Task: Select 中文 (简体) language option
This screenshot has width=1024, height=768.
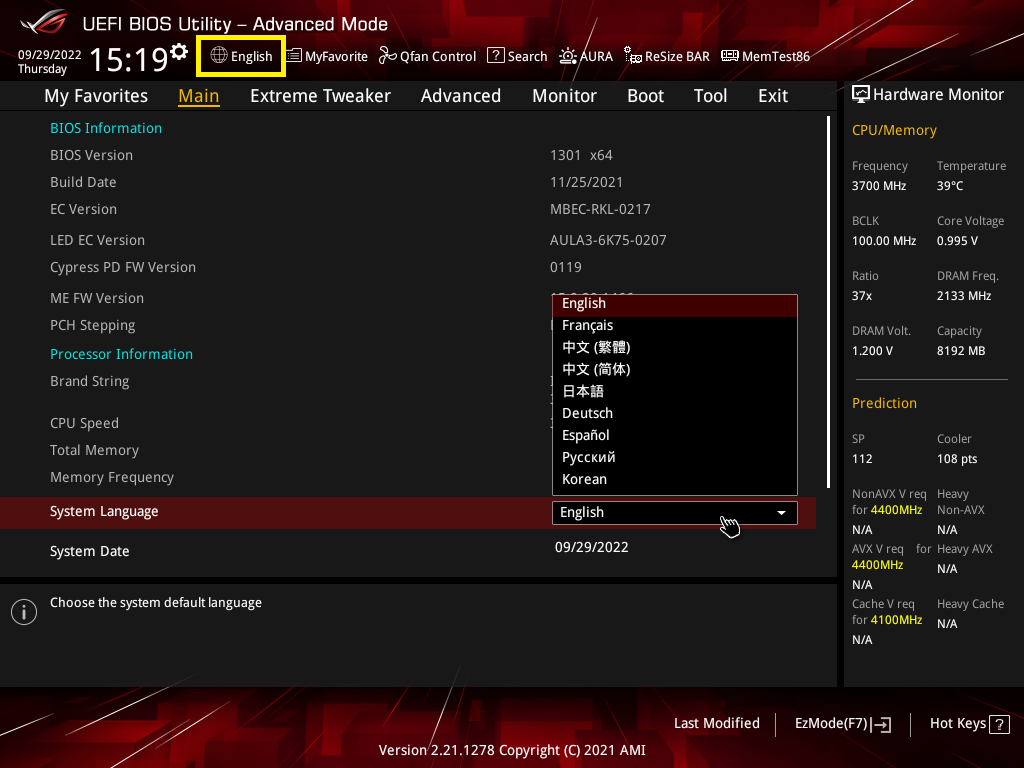Action: click(x=675, y=370)
